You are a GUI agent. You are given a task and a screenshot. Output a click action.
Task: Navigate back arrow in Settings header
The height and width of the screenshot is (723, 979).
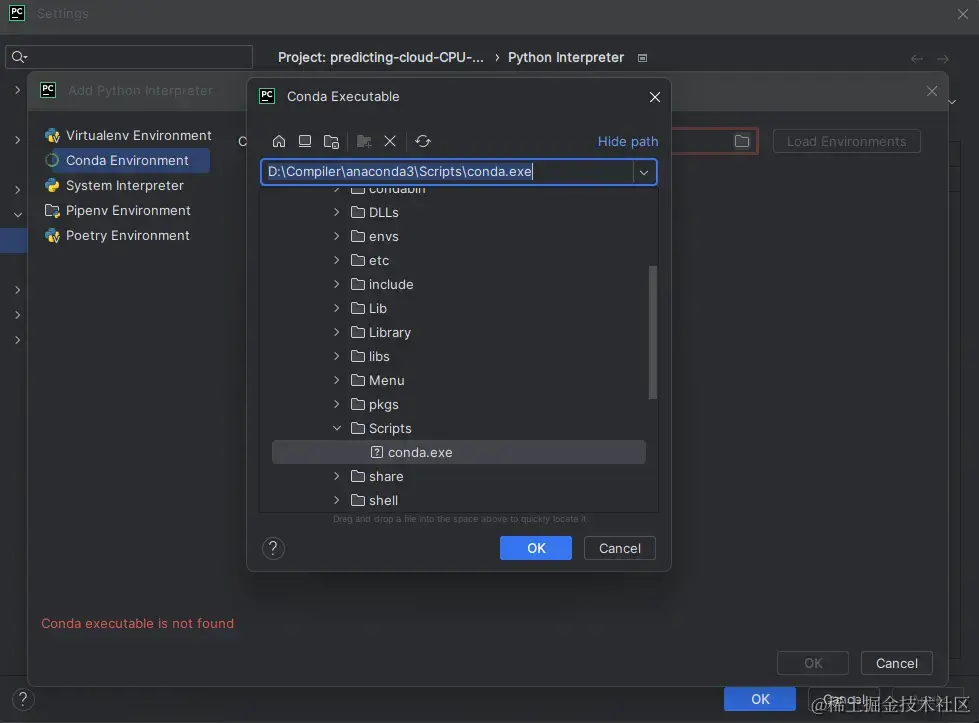[917, 59]
